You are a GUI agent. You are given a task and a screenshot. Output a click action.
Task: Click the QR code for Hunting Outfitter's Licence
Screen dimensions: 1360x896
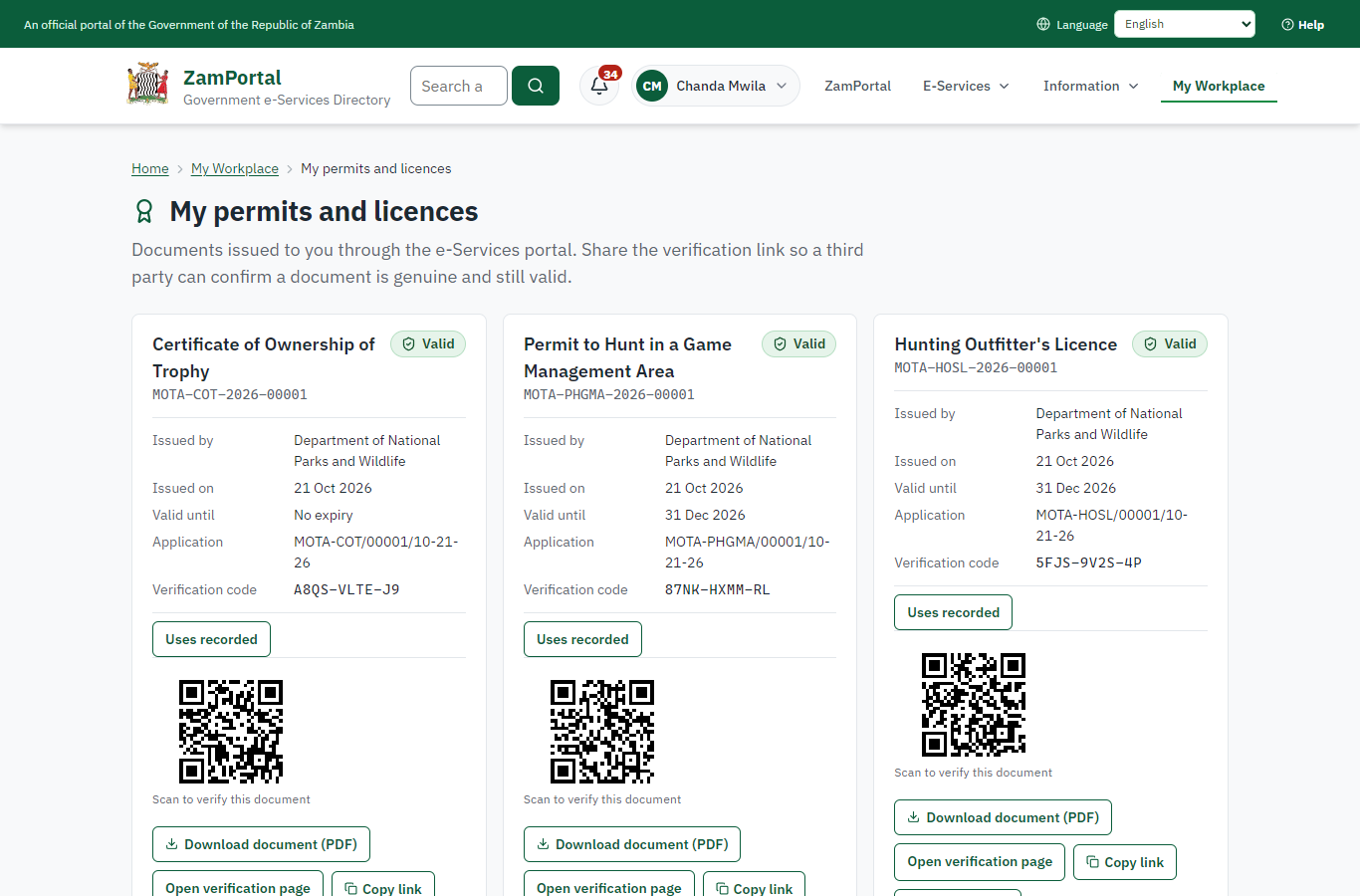pos(974,705)
